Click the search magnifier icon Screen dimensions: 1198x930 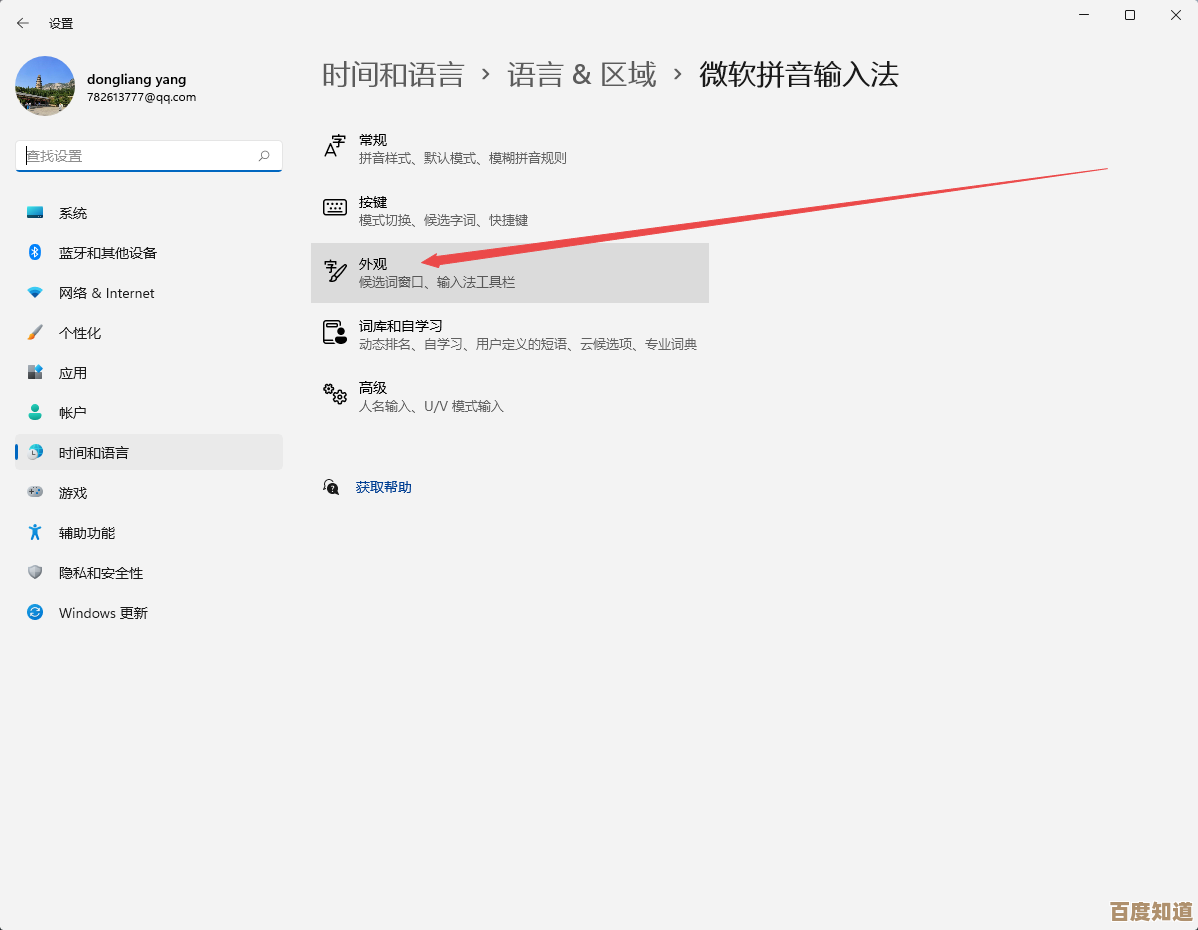(264, 156)
